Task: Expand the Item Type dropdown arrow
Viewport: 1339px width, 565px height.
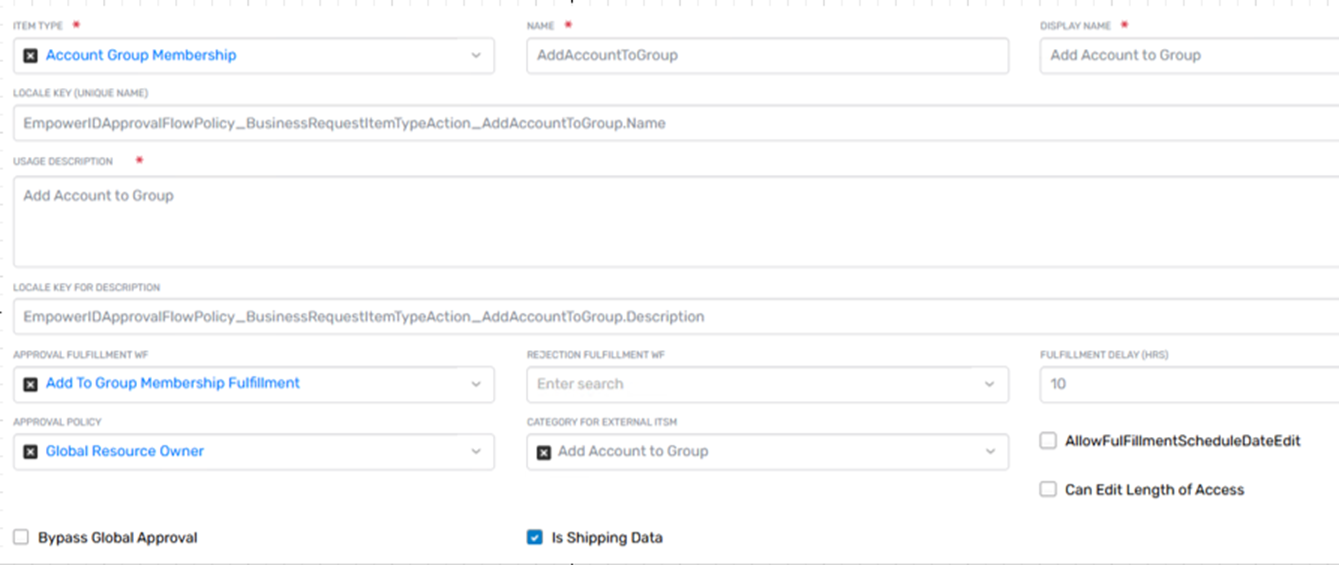Action: [x=476, y=56]
